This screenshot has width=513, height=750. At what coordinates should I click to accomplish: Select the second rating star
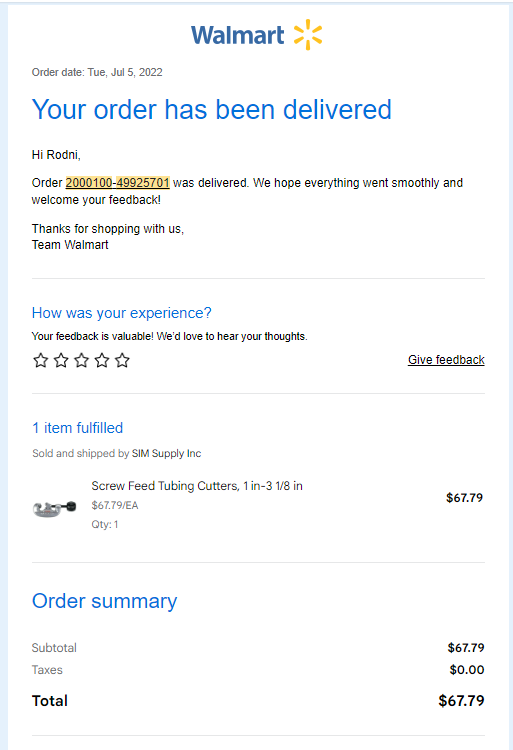coord(61,360)
